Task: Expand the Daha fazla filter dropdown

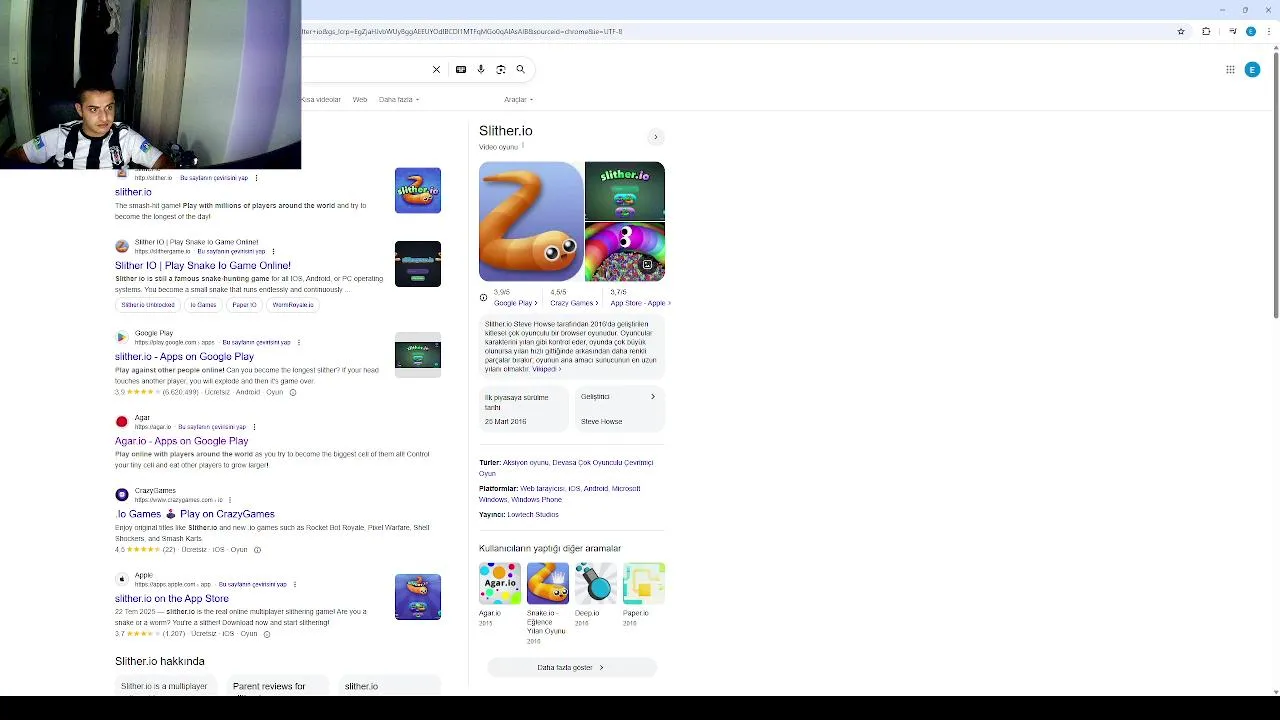Action: point(399,99)
